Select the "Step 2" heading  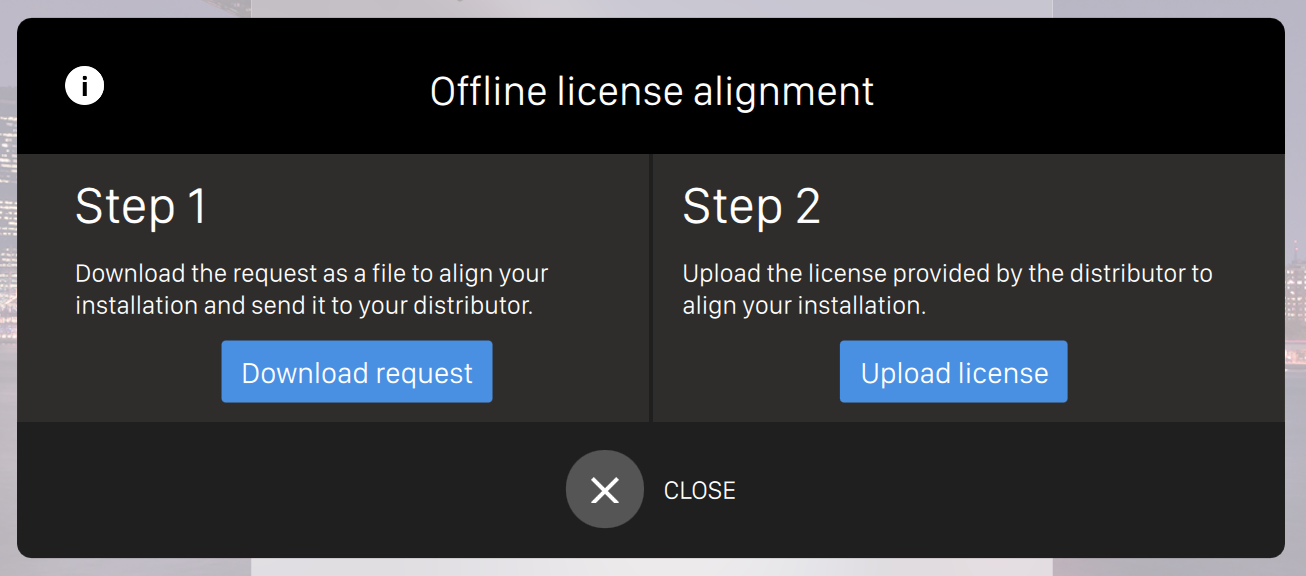(751, 207)
